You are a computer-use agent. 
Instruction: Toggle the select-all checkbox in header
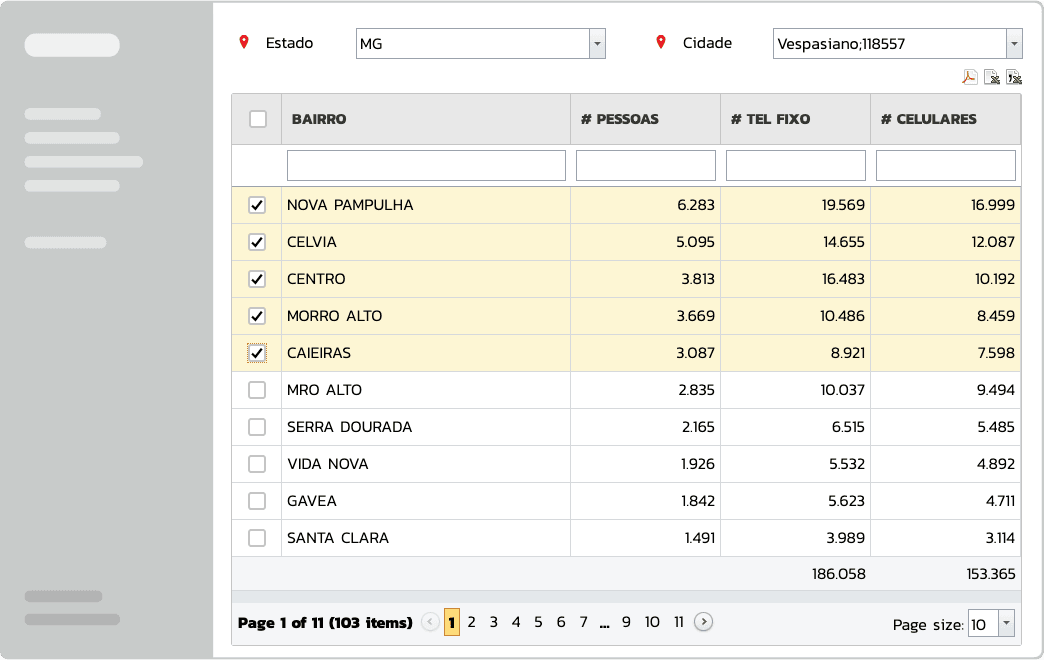(258, 119)
